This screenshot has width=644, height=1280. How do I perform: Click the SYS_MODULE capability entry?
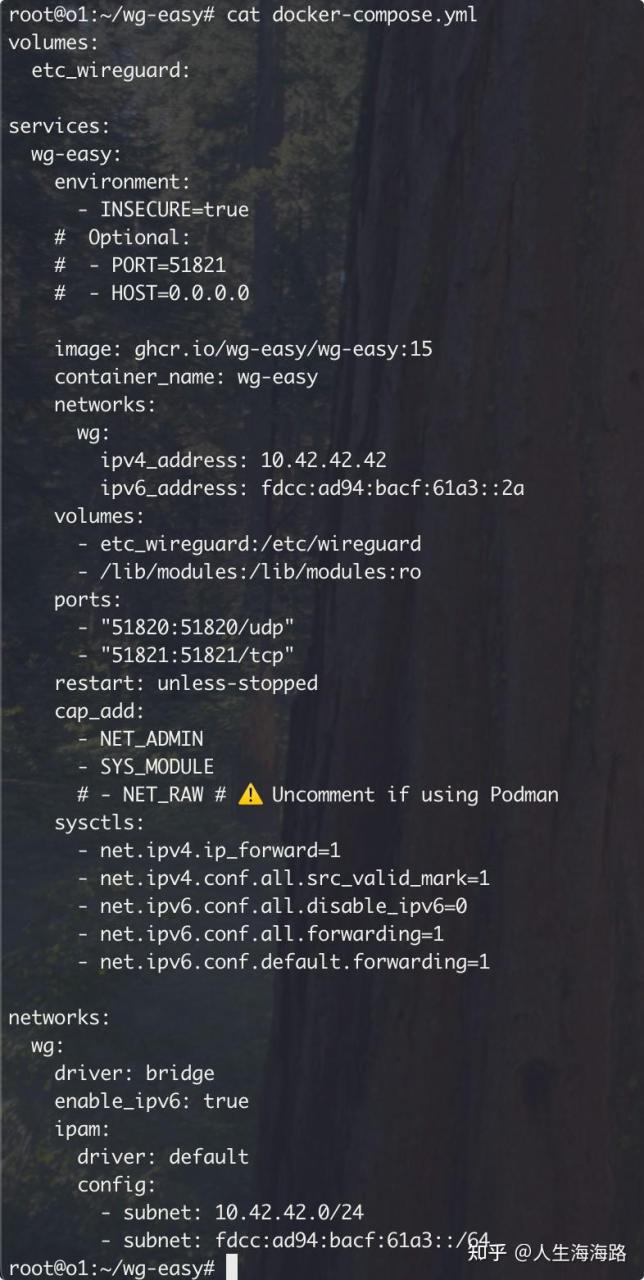click(156, 767)
